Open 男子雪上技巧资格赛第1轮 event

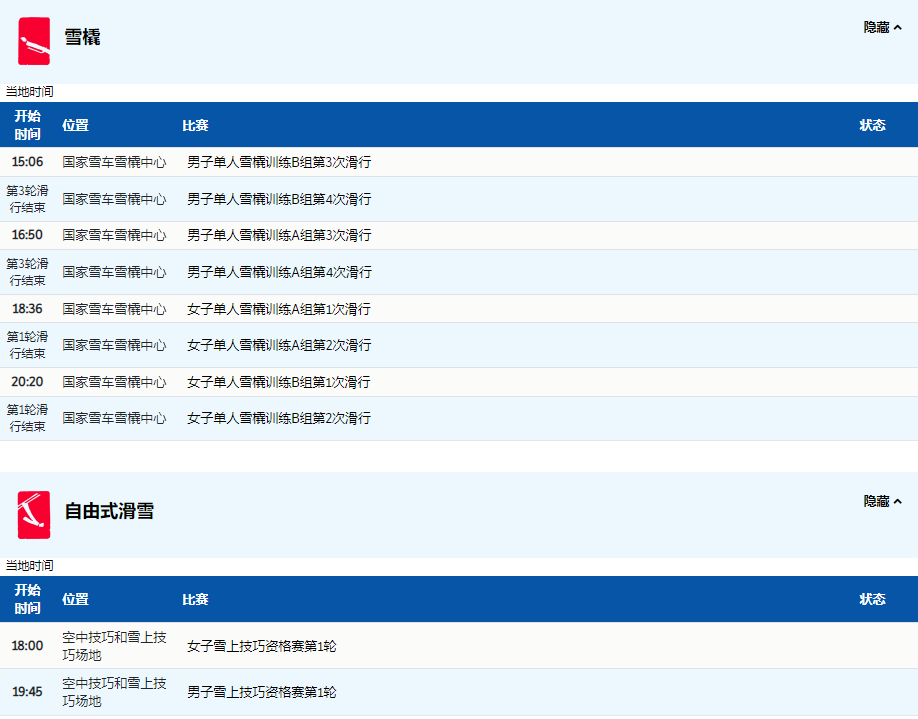pyautogui.click(x=262, y=692)
